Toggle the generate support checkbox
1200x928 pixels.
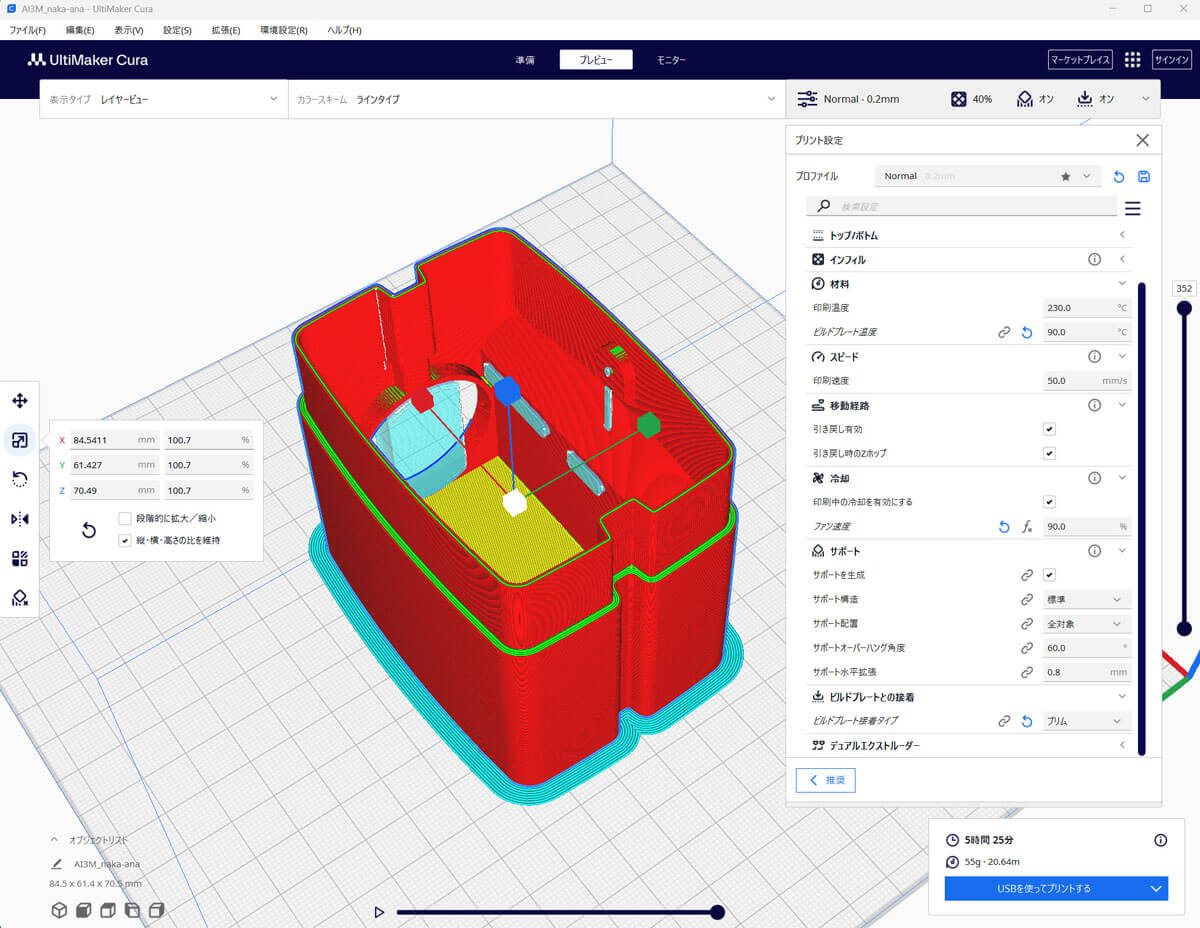(1049, 575)
